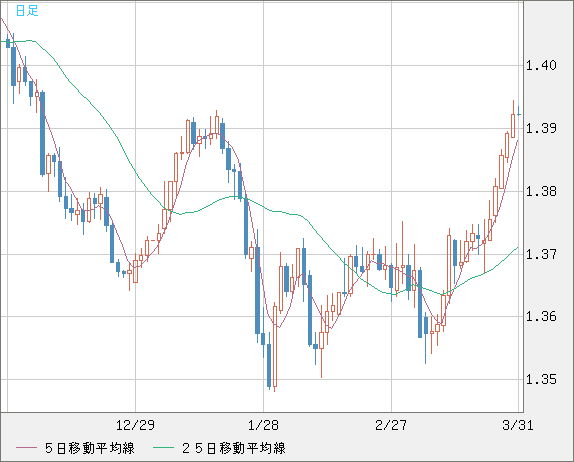
Task: Select the 1.36 price axis label
Action: click(x=541, y=317)
